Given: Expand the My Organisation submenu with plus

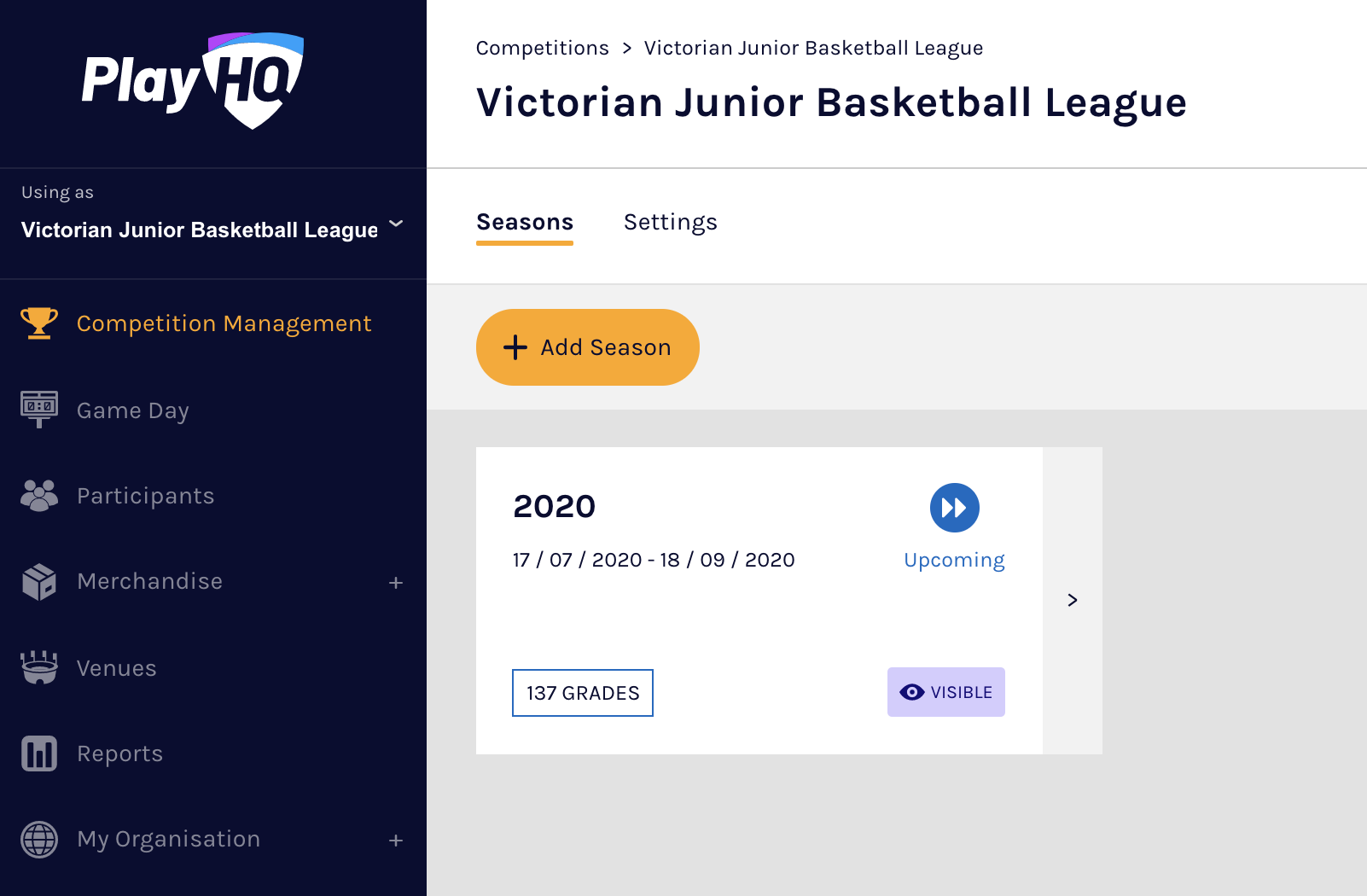Looking at the screenshot, I should [x=396, y=841].
